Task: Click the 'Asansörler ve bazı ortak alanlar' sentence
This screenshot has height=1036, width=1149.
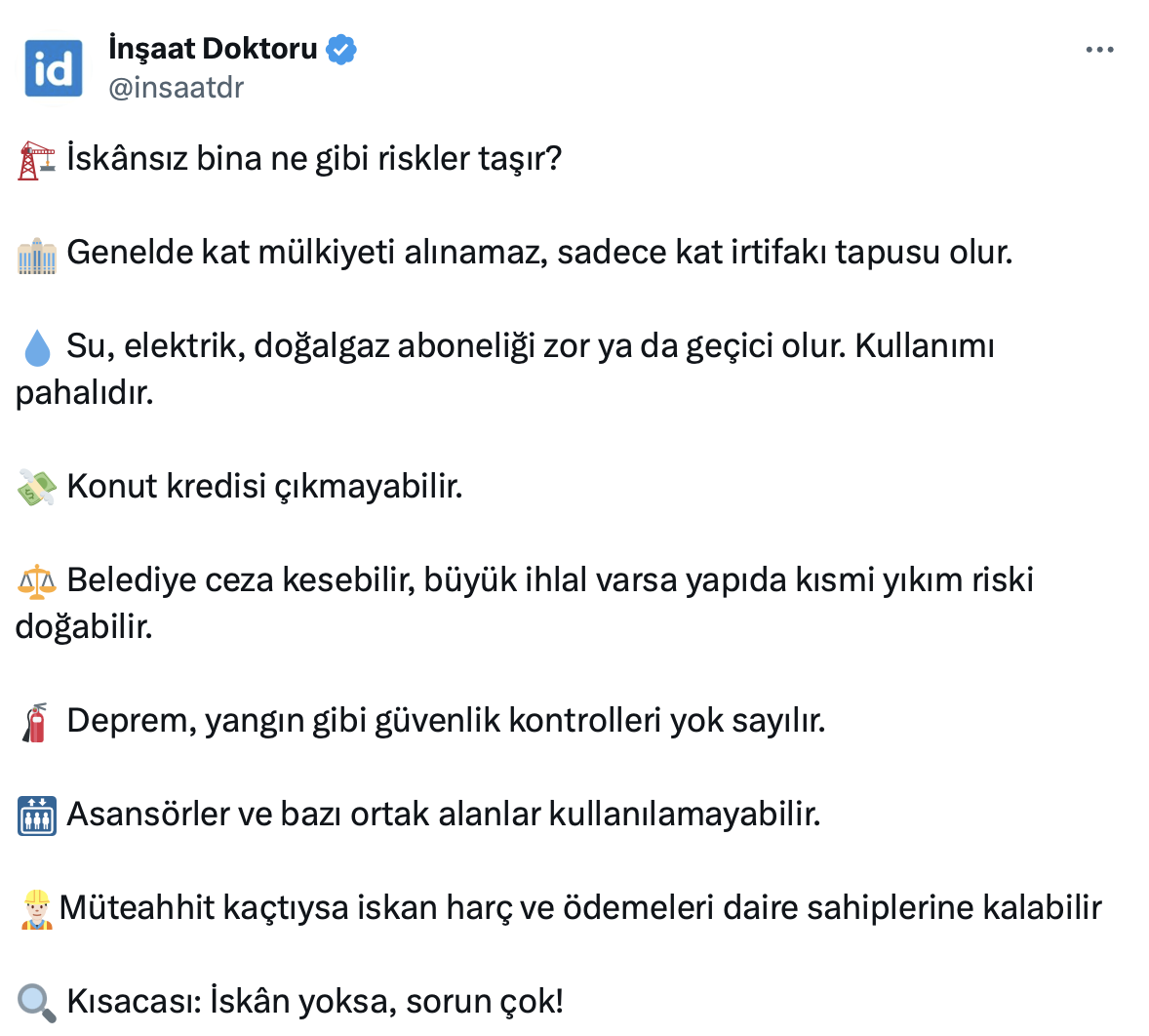Action: tap(444, 815)
